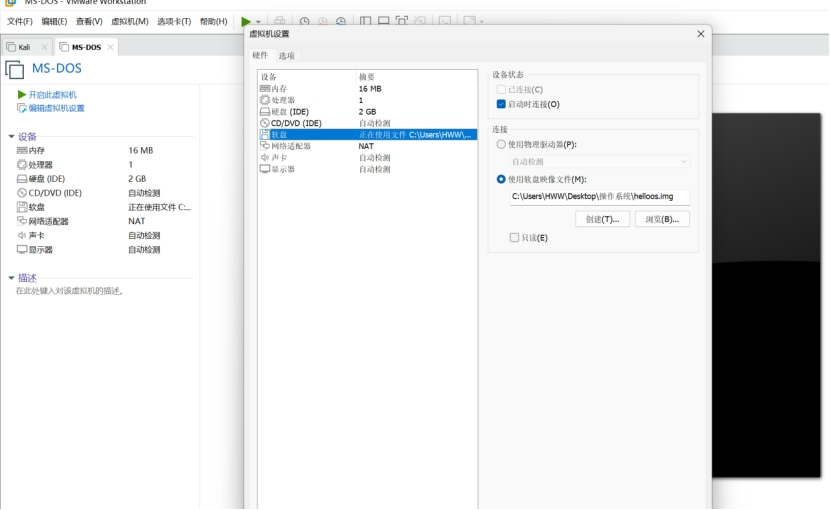Viewport: 830px width, 510px height.
Task: Click the green power on toolbar button
Action: click(246, 21)
